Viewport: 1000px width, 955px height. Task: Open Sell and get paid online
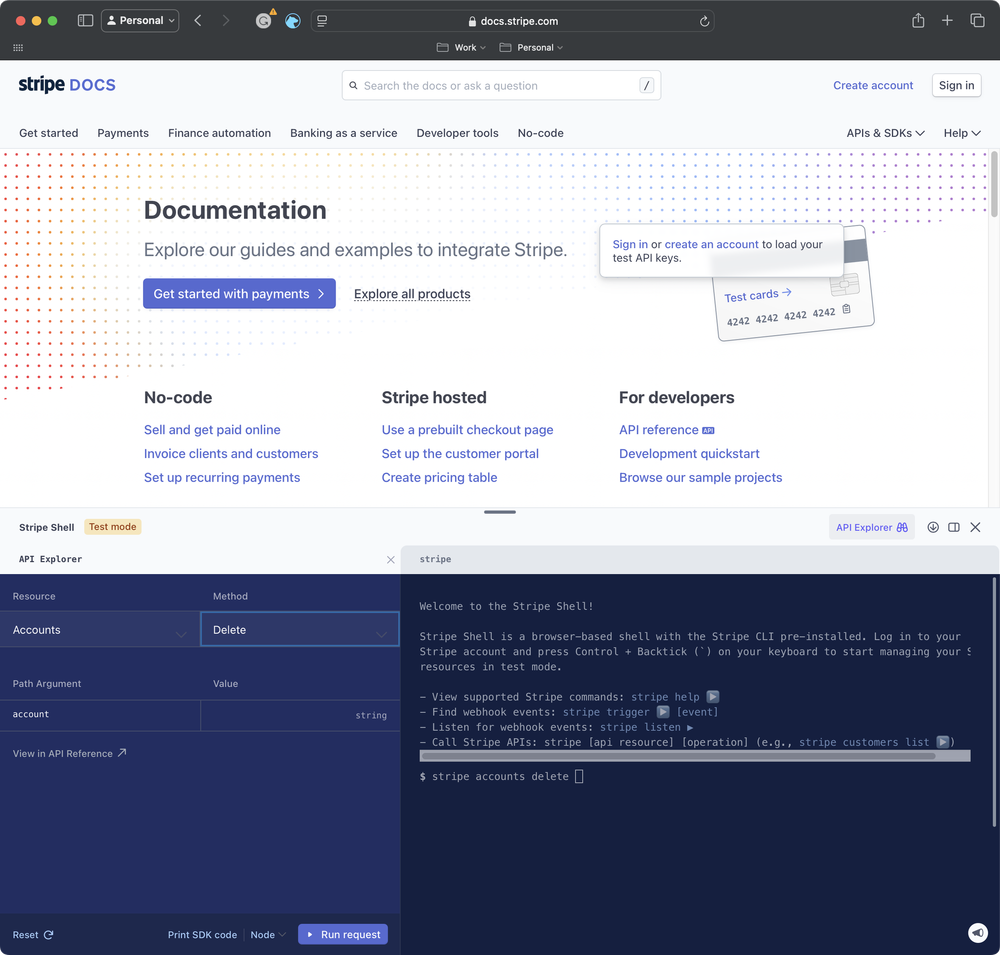[x=212, y=430]
